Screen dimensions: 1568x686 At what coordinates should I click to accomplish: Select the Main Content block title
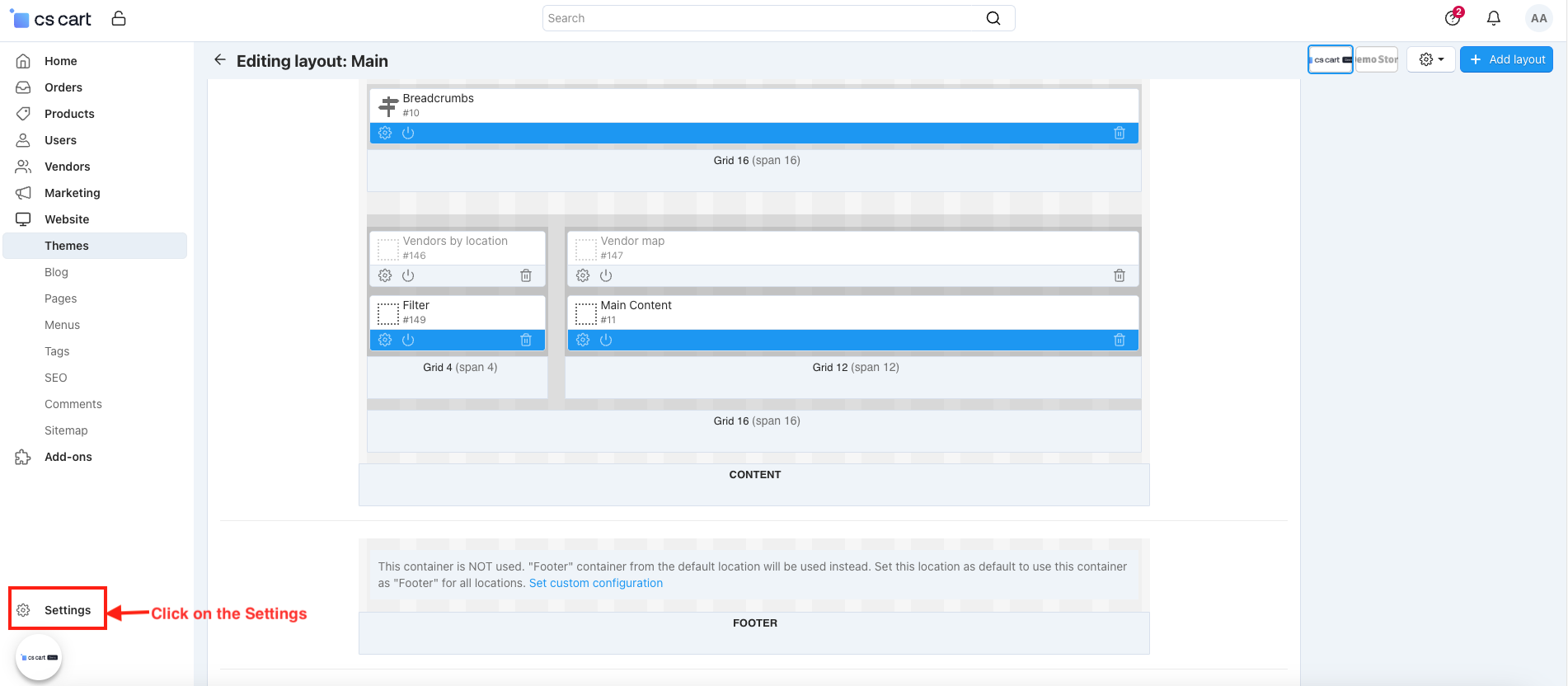[x=636, y=305]
